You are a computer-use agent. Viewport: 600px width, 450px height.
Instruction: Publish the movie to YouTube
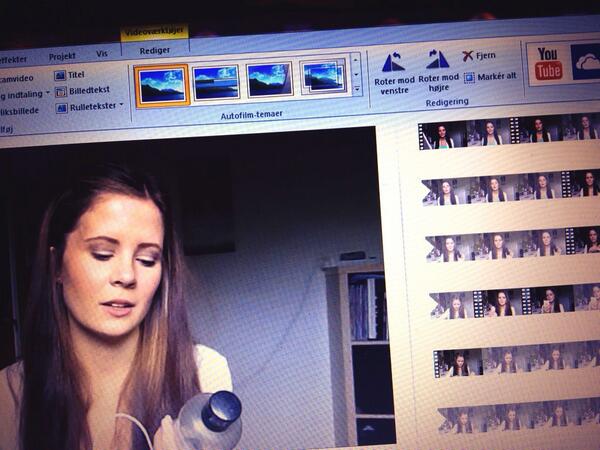(548, 64)
